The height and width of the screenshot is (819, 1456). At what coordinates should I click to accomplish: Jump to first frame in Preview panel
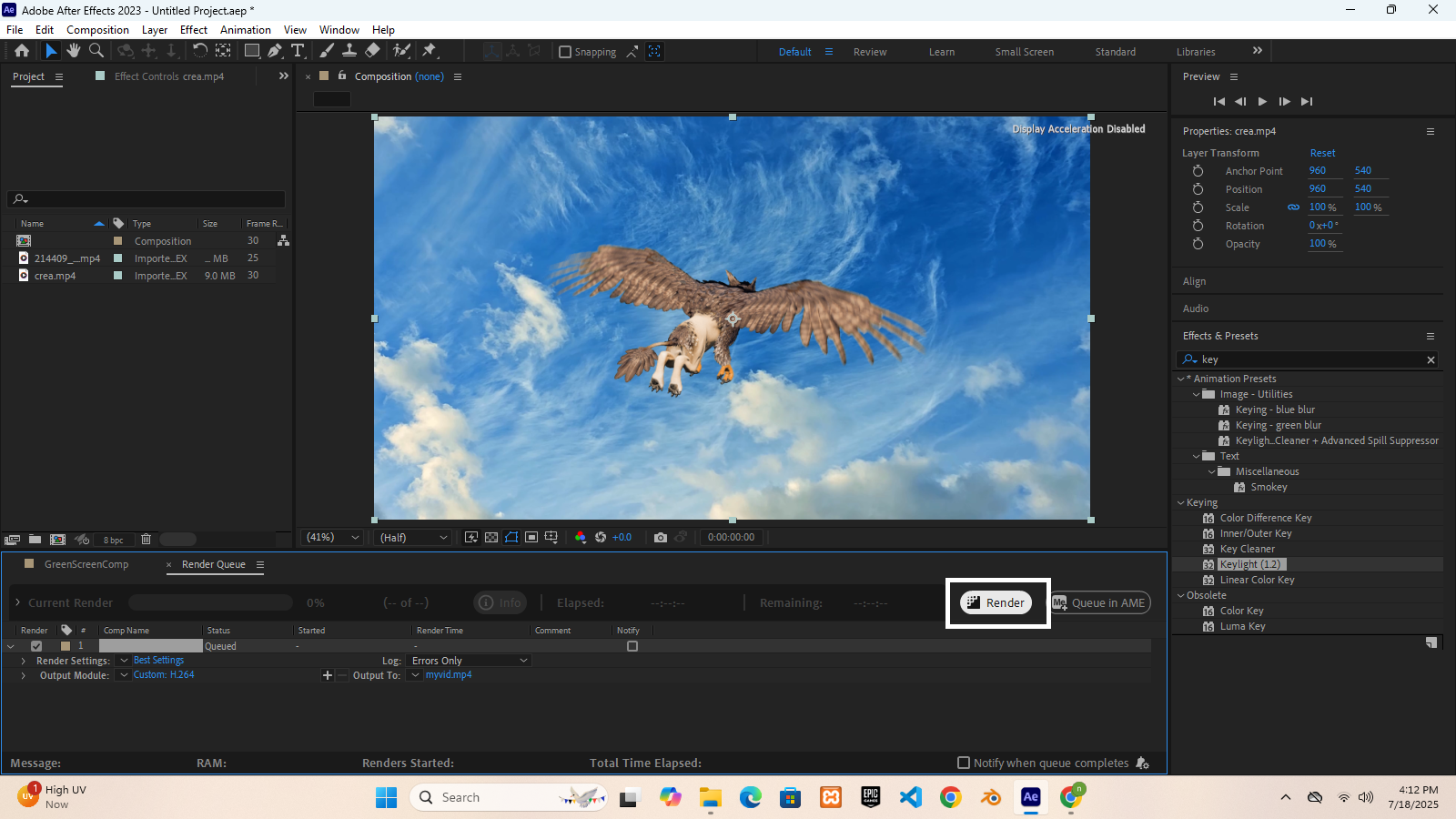coord(1219,102)
